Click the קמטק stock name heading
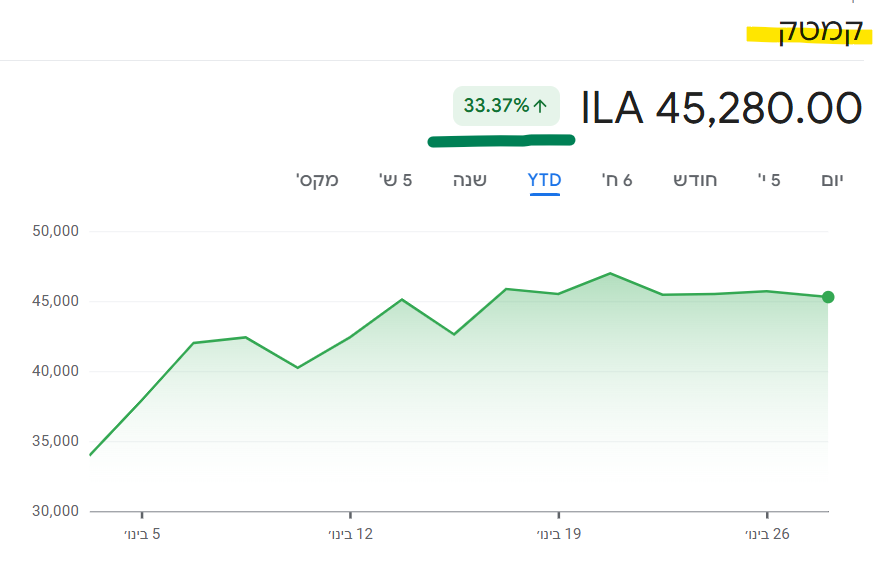This screenshot has height=562, width=880. 820,31
